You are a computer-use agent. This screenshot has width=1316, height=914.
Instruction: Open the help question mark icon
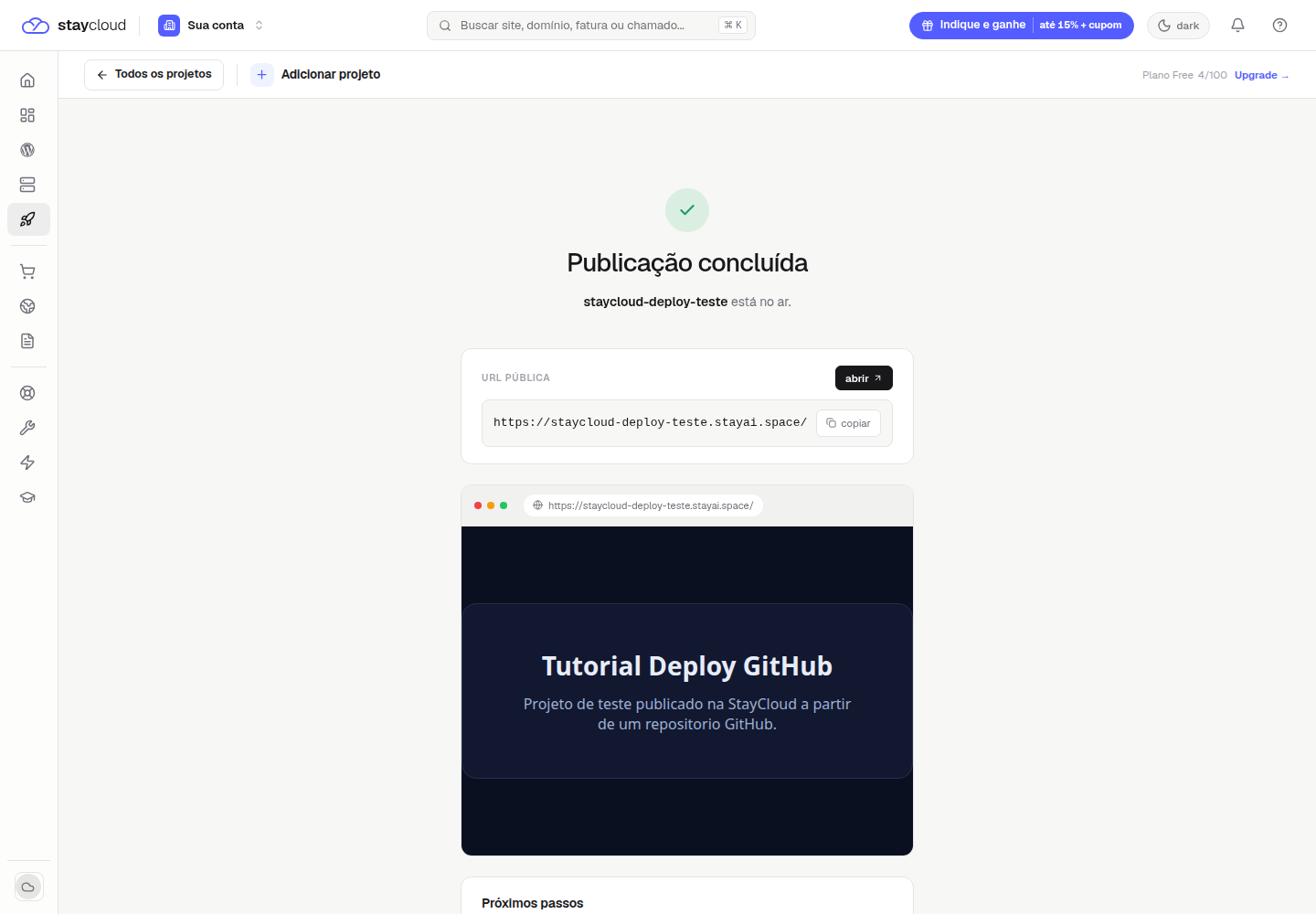click(1279, 26)
